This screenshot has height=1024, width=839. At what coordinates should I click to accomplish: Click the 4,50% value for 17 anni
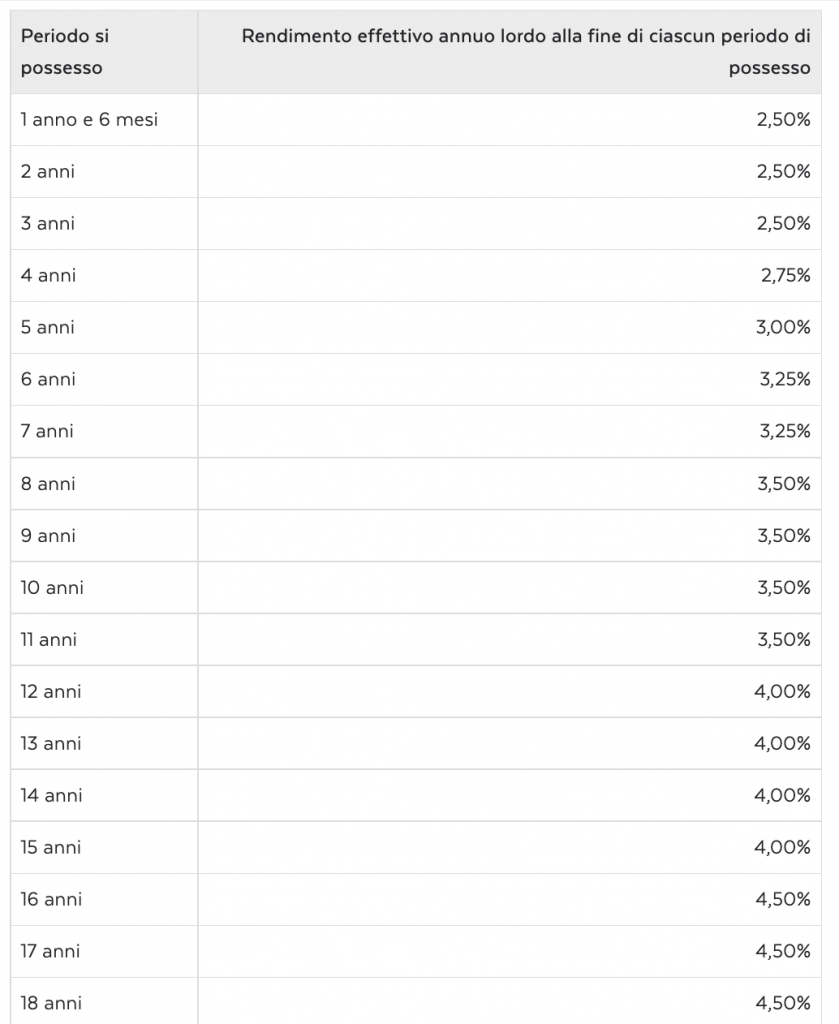coord(783,951)
